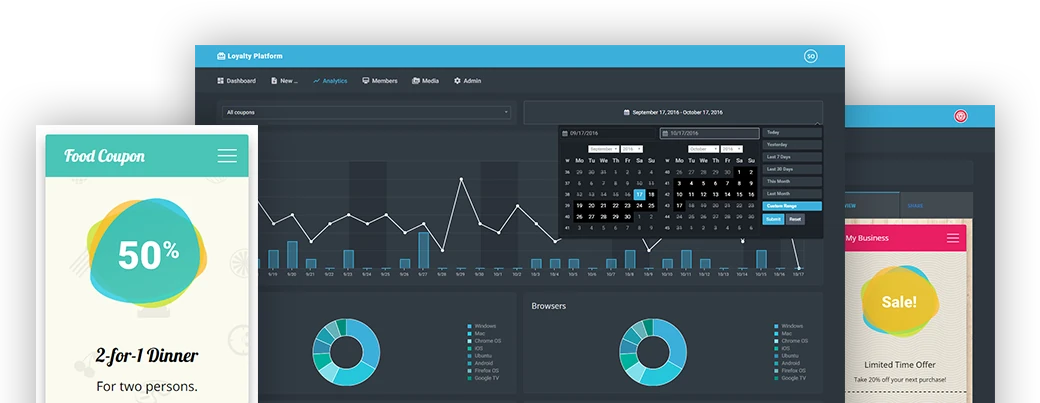Click the 50% badge on the Food Coupon
Image resolution: width=1040 pixels, height=403 pixels.
[147, 253]
